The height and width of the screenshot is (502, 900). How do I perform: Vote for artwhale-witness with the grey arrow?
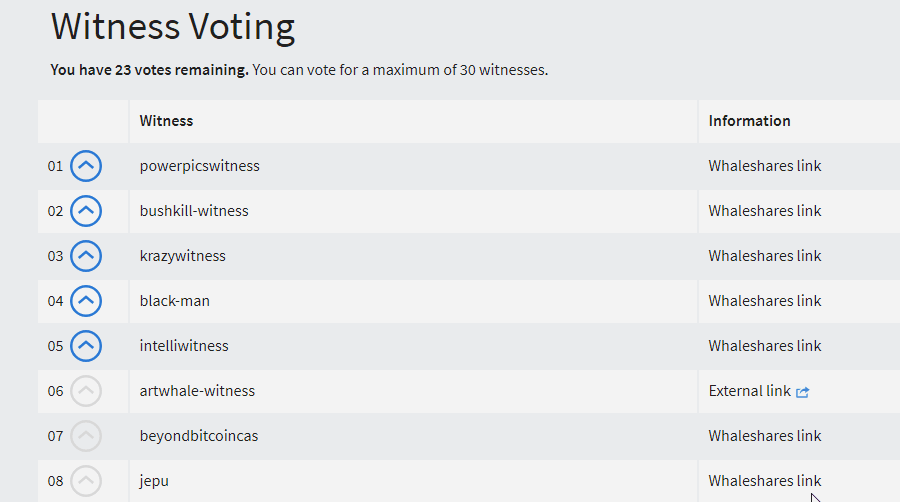(86, 391)
